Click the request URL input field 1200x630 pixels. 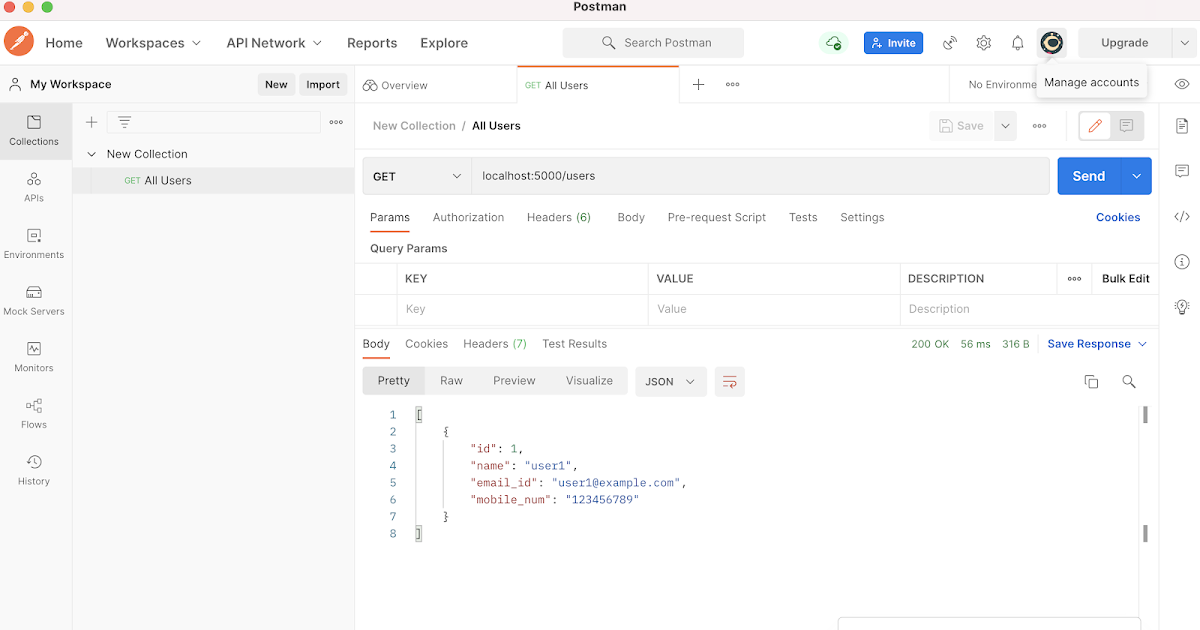point(760,176)
